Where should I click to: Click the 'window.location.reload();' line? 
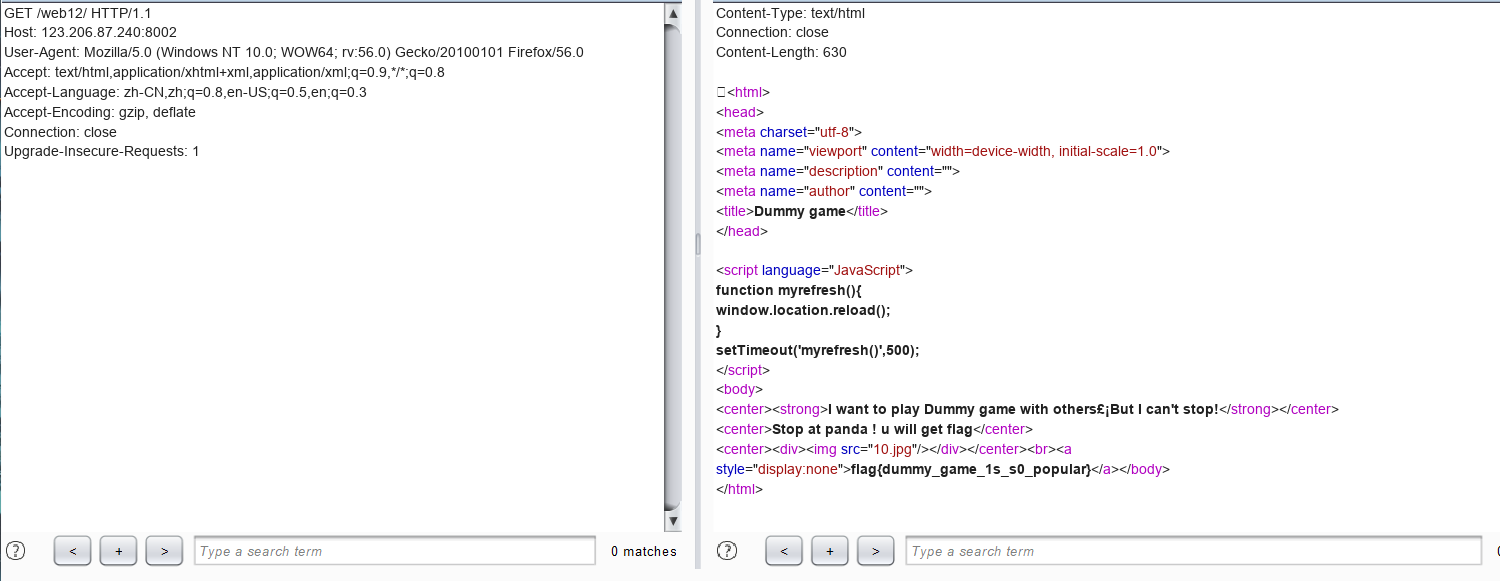click(803, 311)
